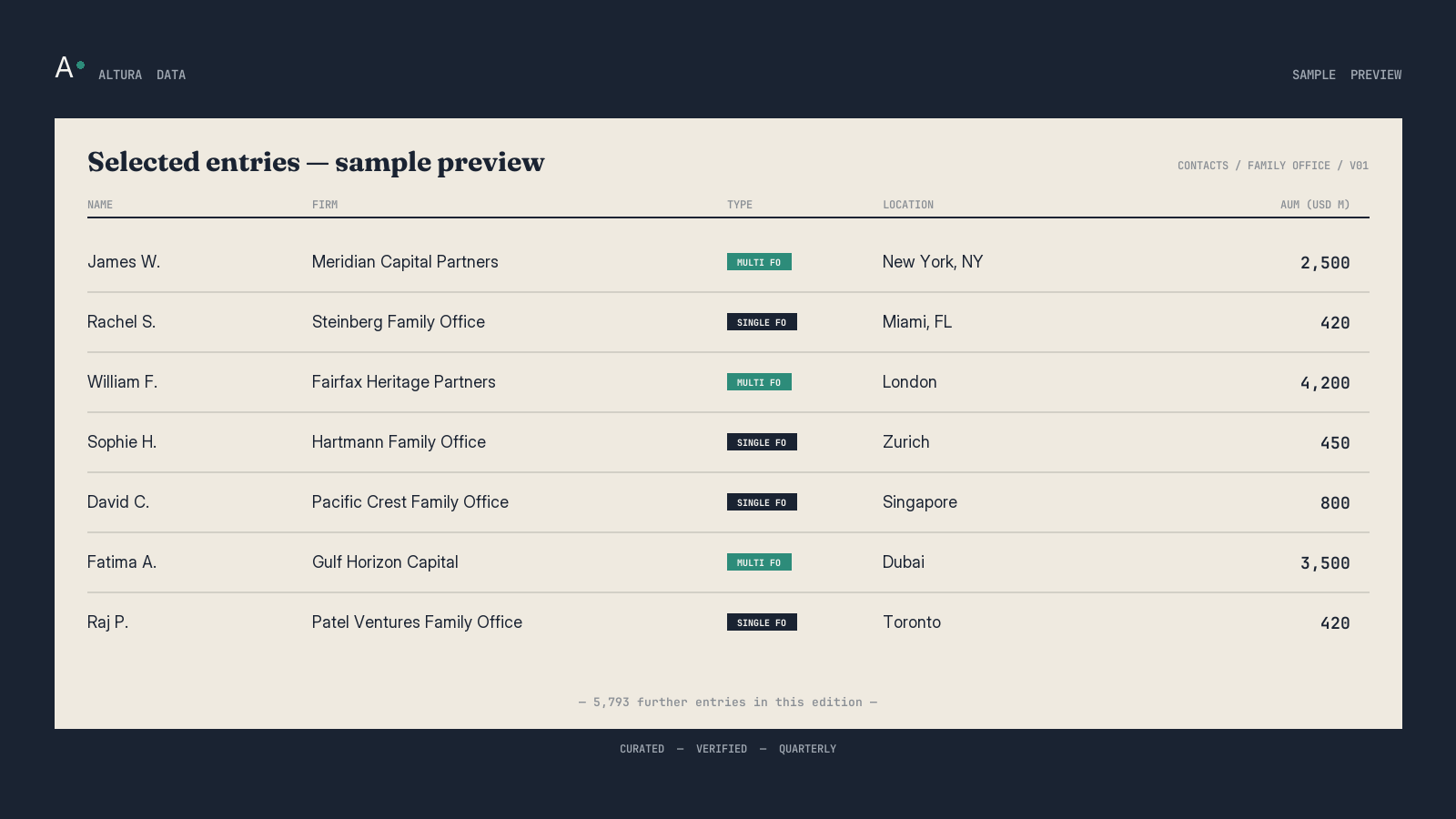Click the VERIFIED footer word
1456x819 pixels.
722,749
